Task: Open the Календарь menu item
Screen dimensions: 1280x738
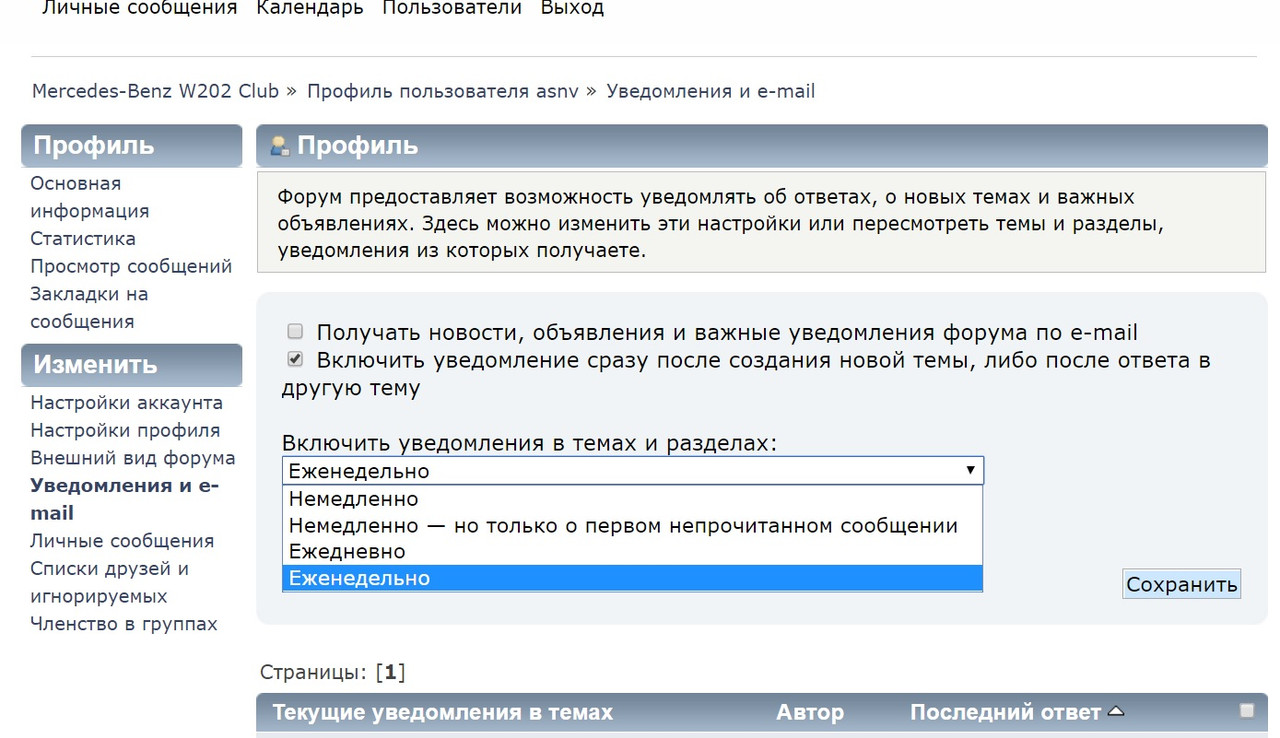Action: coord(310,8)
